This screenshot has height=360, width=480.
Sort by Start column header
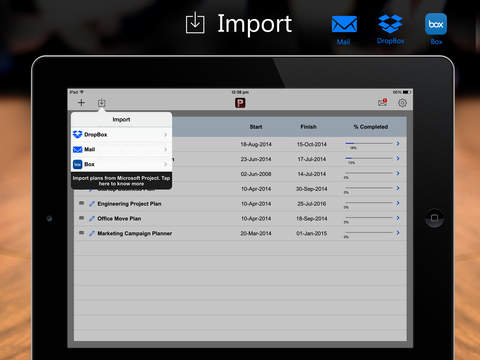click(256, 127)
